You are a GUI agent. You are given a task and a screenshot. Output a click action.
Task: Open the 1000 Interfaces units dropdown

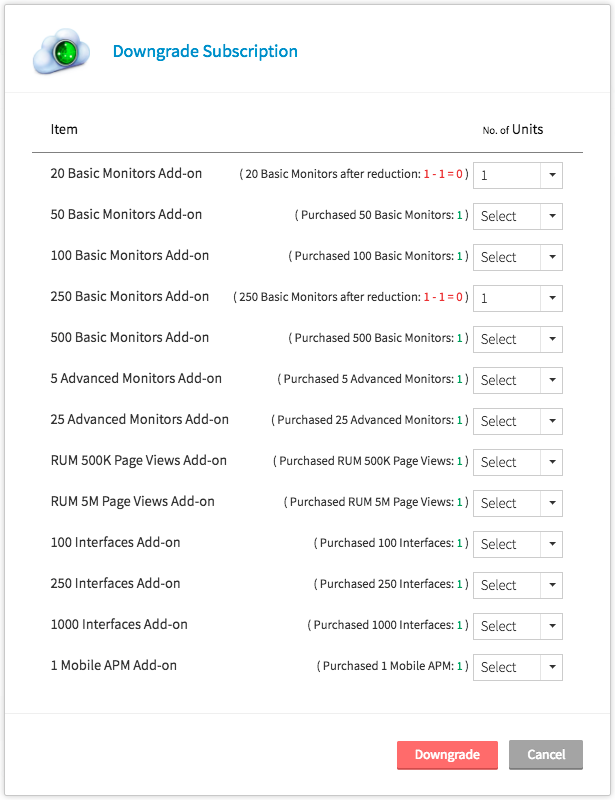(x=518, y=626)
